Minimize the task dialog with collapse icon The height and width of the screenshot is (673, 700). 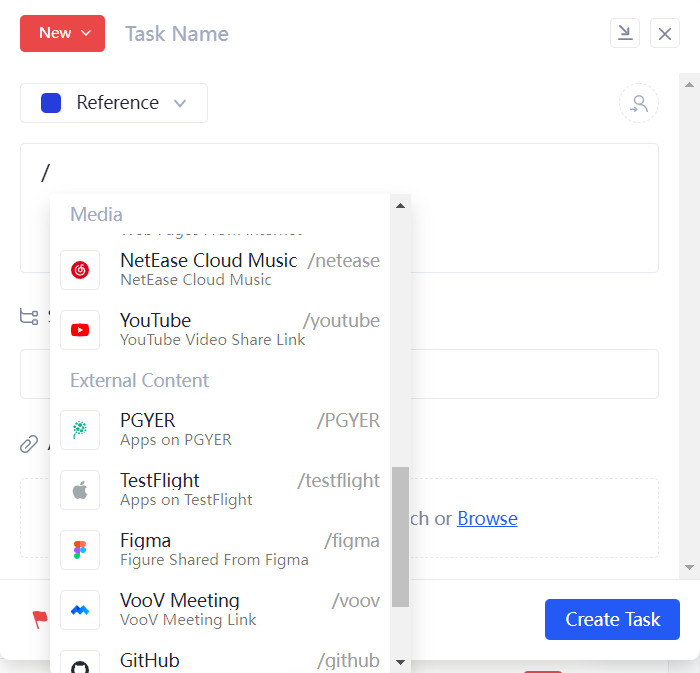625,33
